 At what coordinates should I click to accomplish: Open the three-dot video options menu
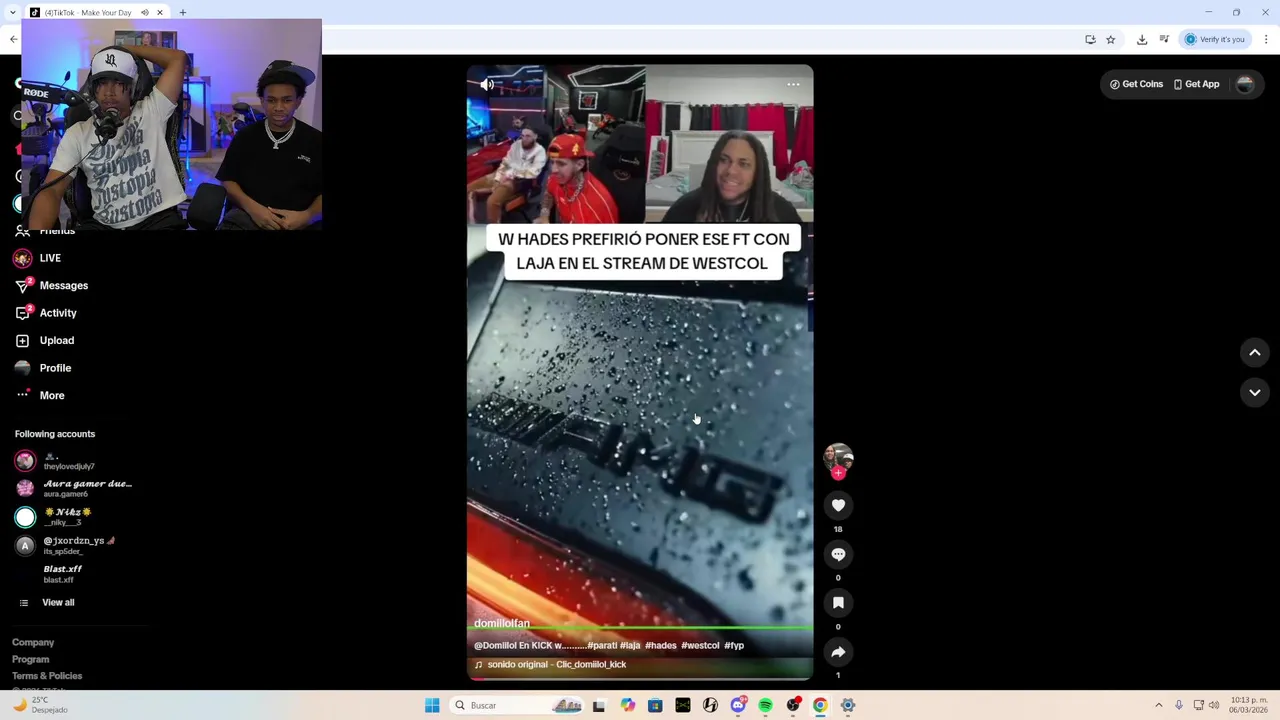tap(793, 85)
